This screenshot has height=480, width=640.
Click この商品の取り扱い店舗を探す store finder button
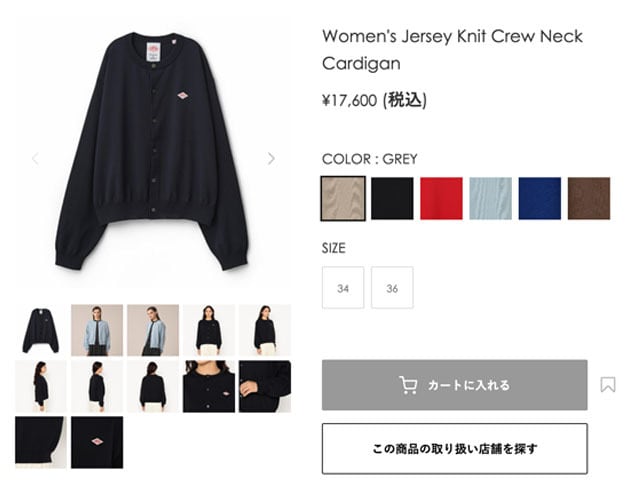pos(454,449)
